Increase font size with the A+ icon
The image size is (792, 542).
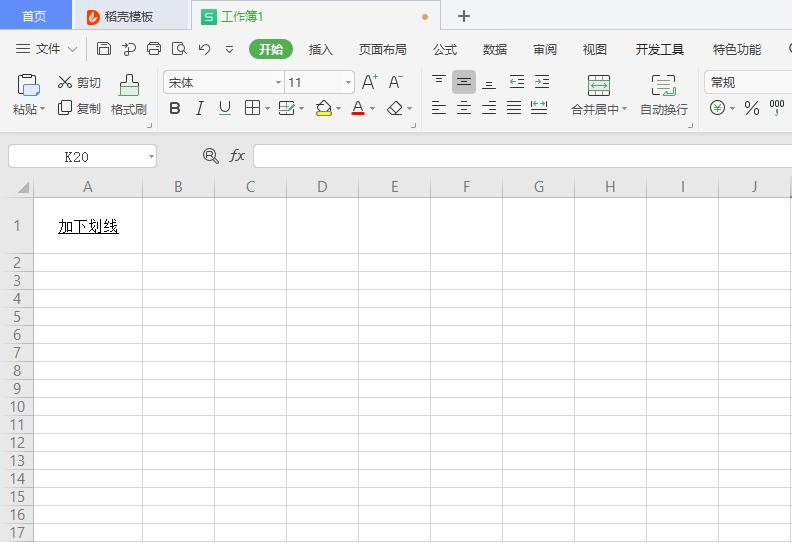click(x=370, y=82)
